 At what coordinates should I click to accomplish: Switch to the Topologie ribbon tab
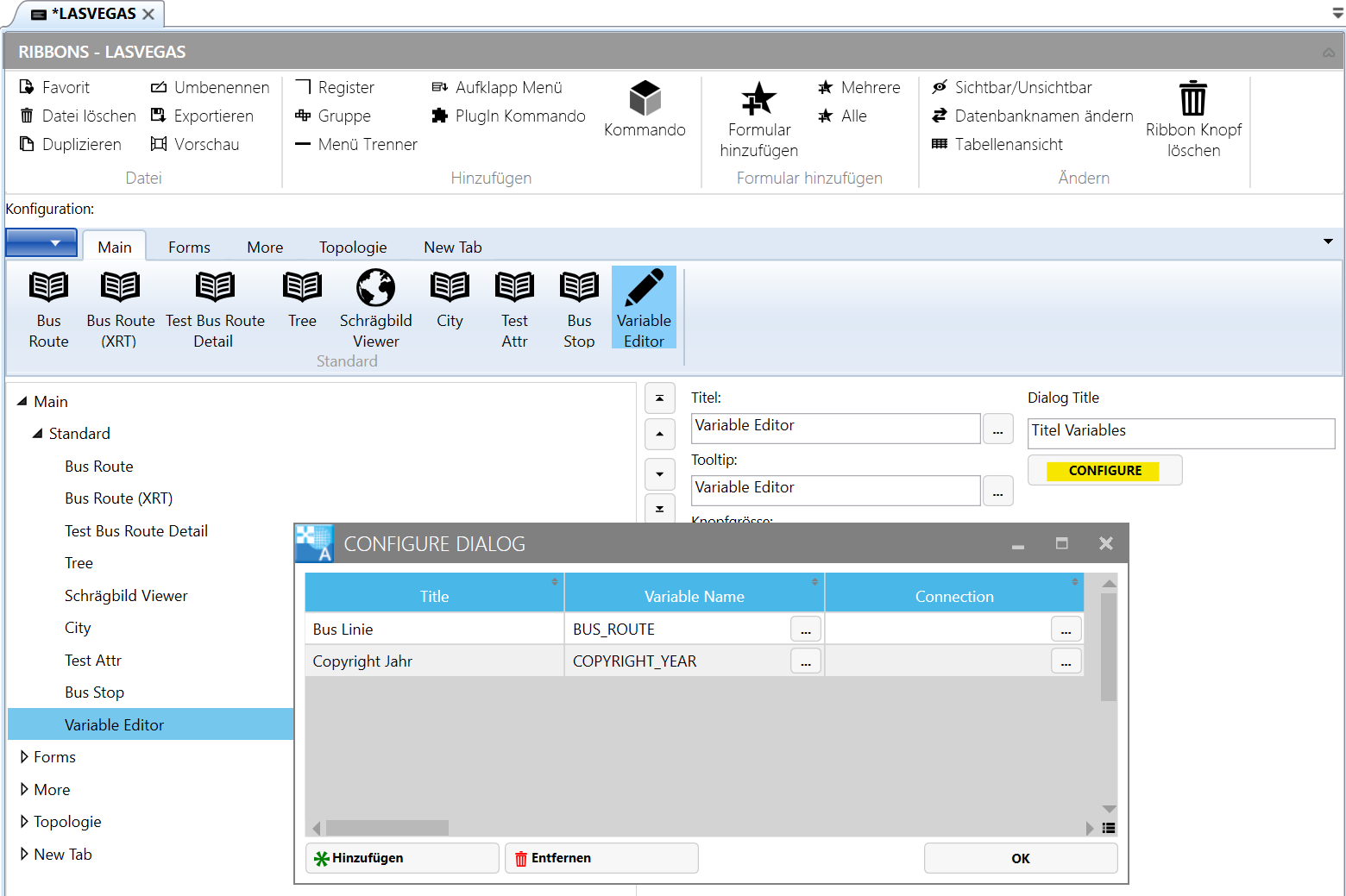352,247
